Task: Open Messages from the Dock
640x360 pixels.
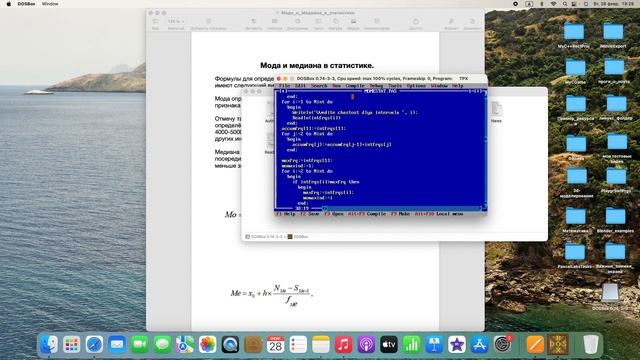Action: click(162, 345)
